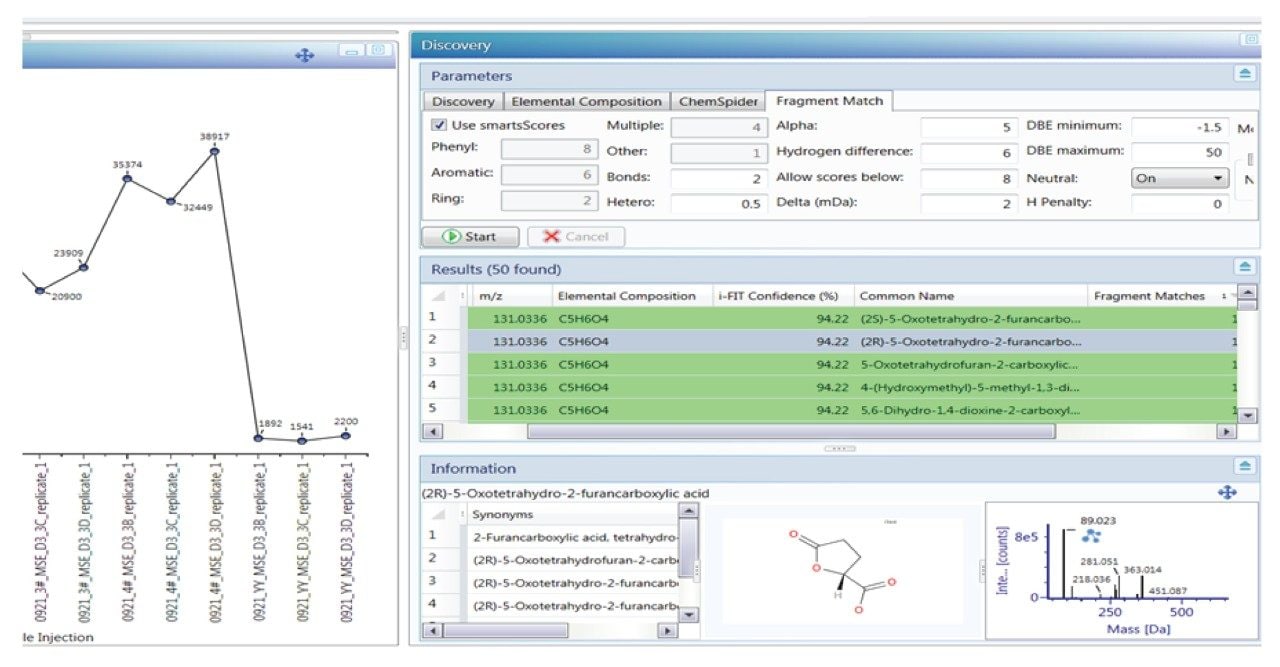Click the Results horizontal scrollbar right arrow

(x=1227, y=432)
